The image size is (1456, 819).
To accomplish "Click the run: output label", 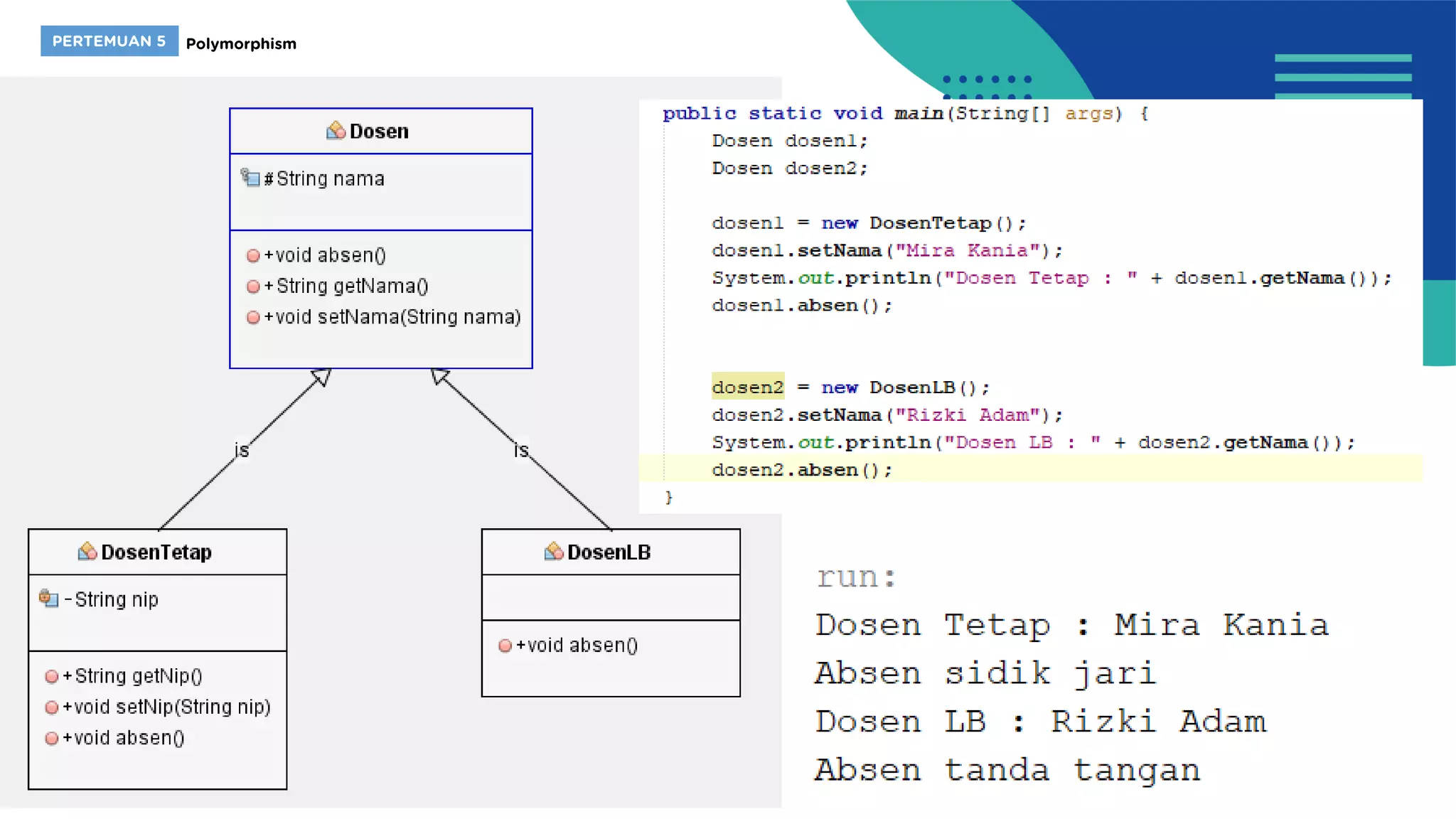I will 855,577.
